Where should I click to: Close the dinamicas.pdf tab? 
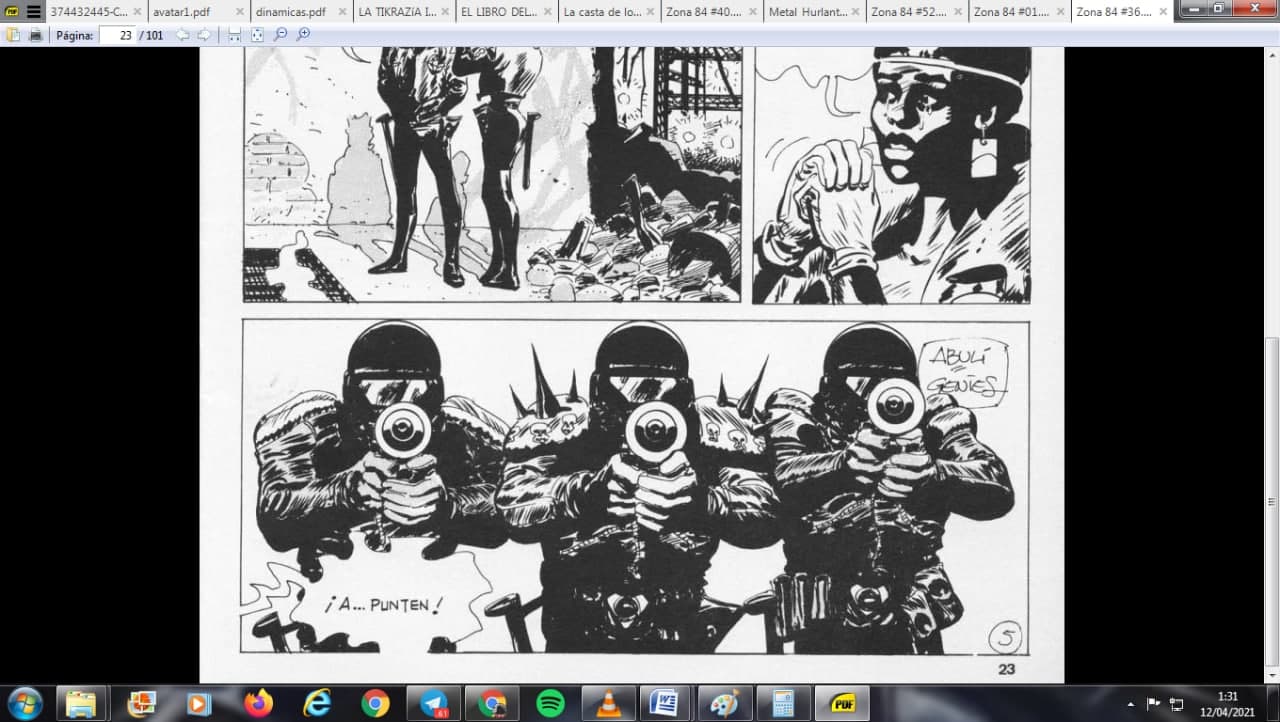[342, 13]
